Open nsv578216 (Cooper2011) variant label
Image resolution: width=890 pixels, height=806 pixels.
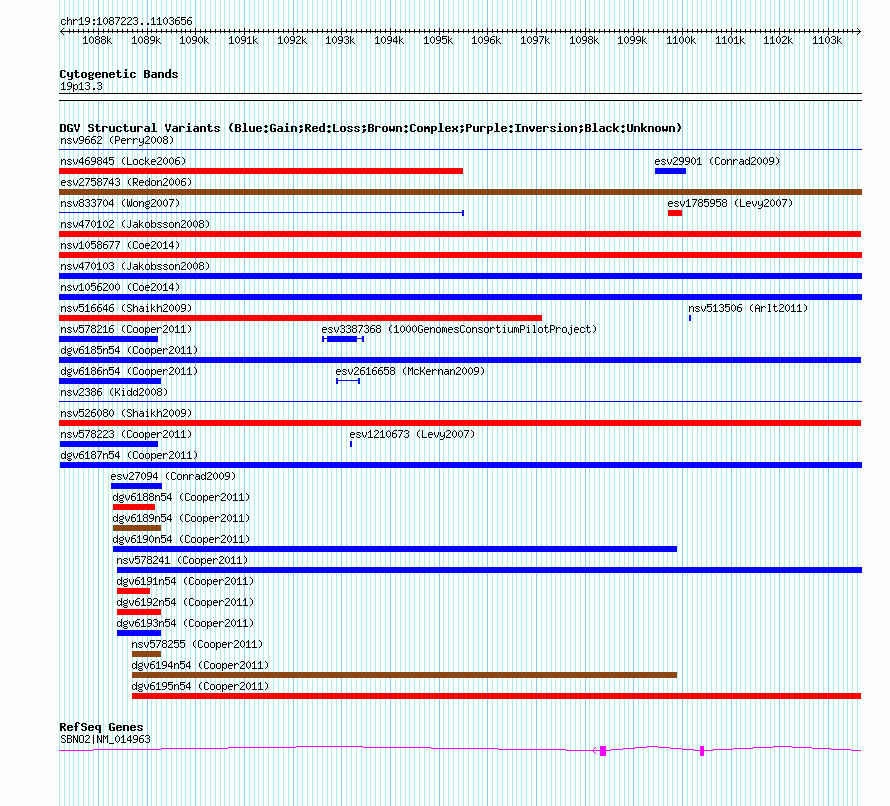pos(126,329)
